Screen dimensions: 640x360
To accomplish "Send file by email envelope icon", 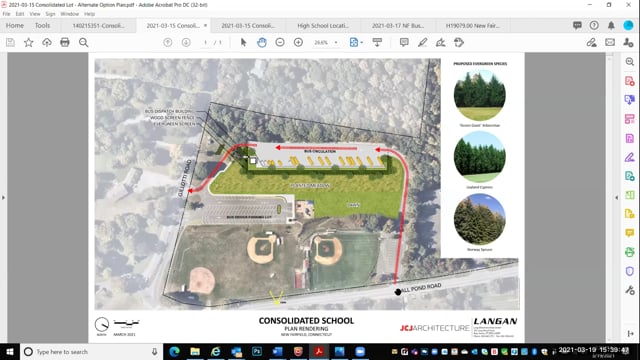I will point(610,42).
